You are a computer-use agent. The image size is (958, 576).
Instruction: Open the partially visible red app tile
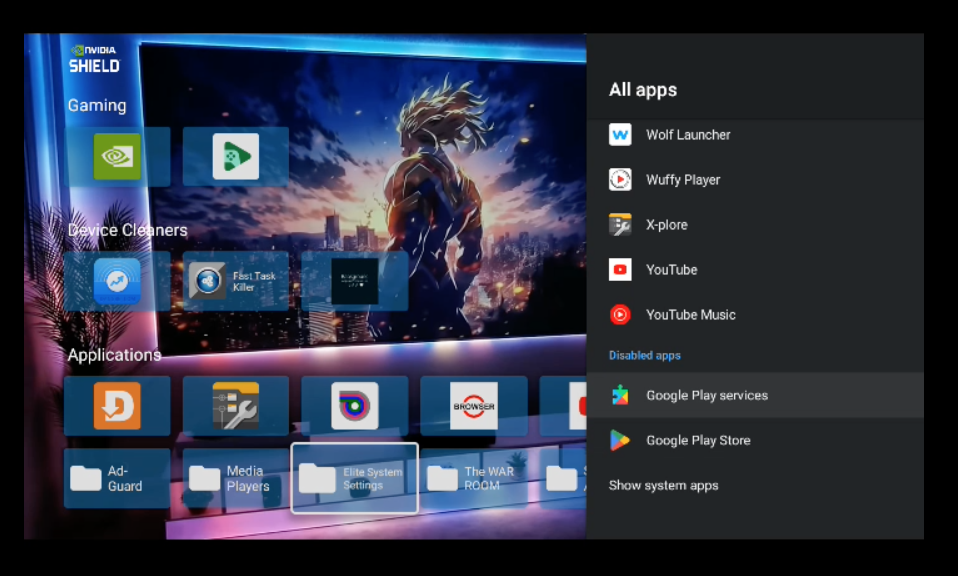pos(563,406)
